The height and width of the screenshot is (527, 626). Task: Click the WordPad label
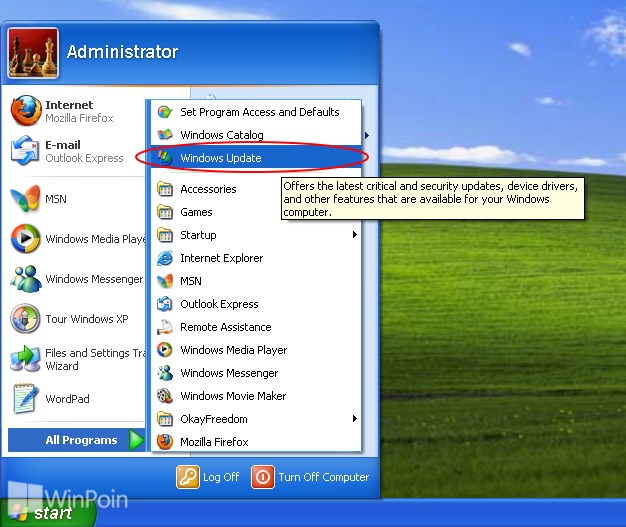pyautogui.click(x=67, y=398)
